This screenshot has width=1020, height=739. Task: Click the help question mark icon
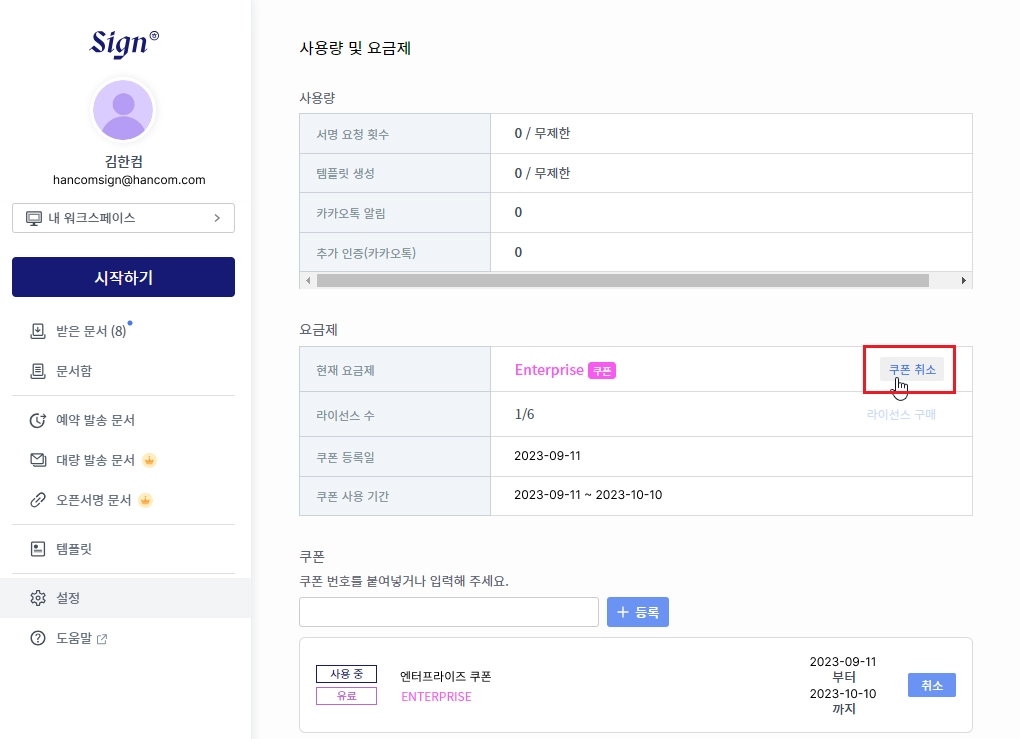[x=38, y=638]
